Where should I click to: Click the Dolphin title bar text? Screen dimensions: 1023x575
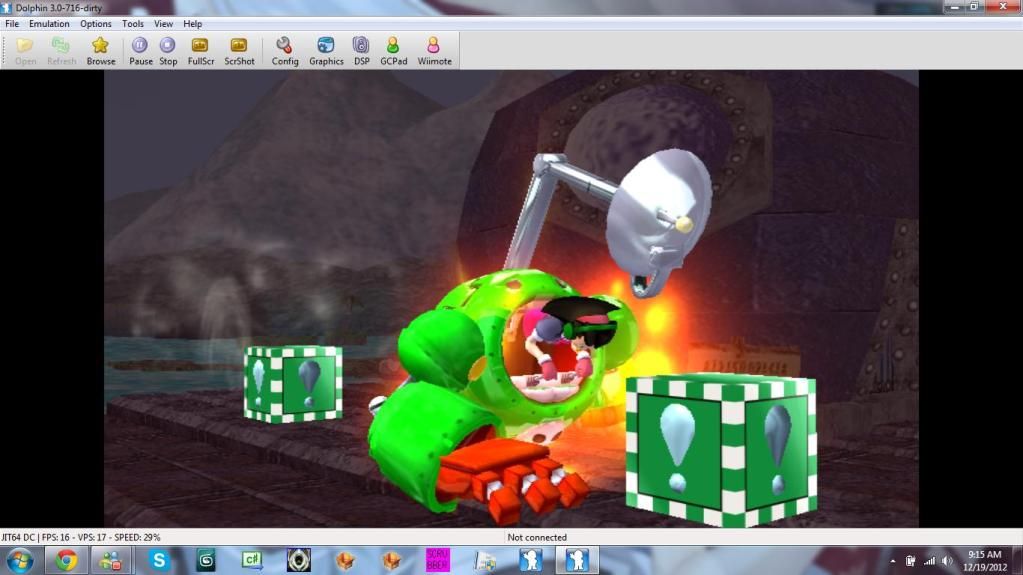(x=59, y=8)
